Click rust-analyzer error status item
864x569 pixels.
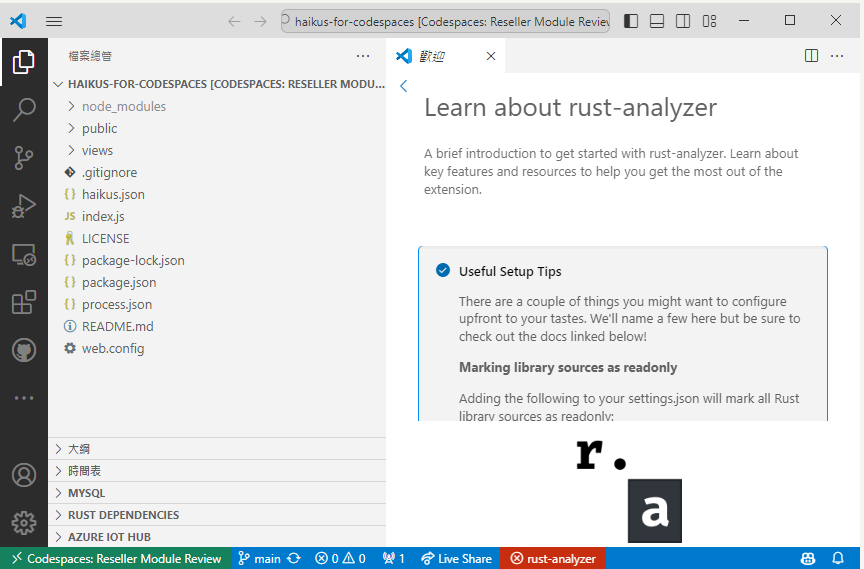point(553,559)
